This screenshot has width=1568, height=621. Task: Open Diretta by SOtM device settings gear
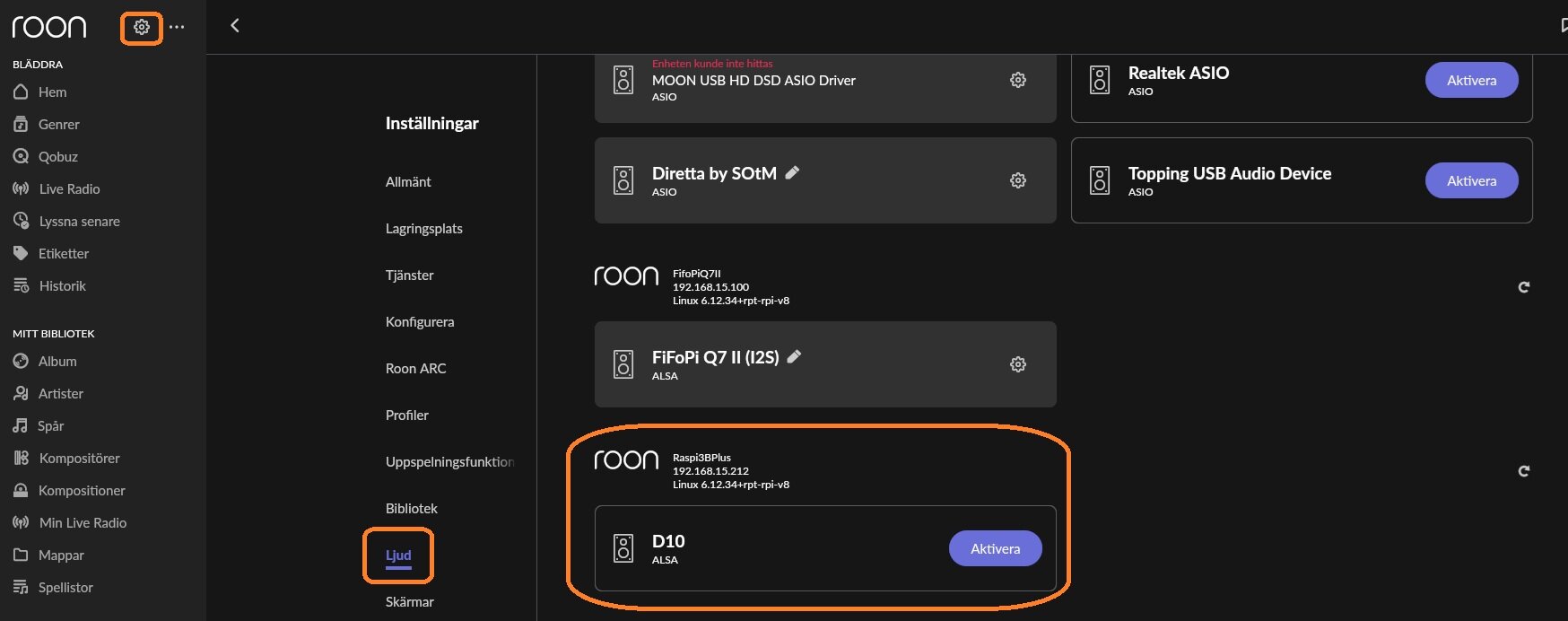click(1018, 180)
